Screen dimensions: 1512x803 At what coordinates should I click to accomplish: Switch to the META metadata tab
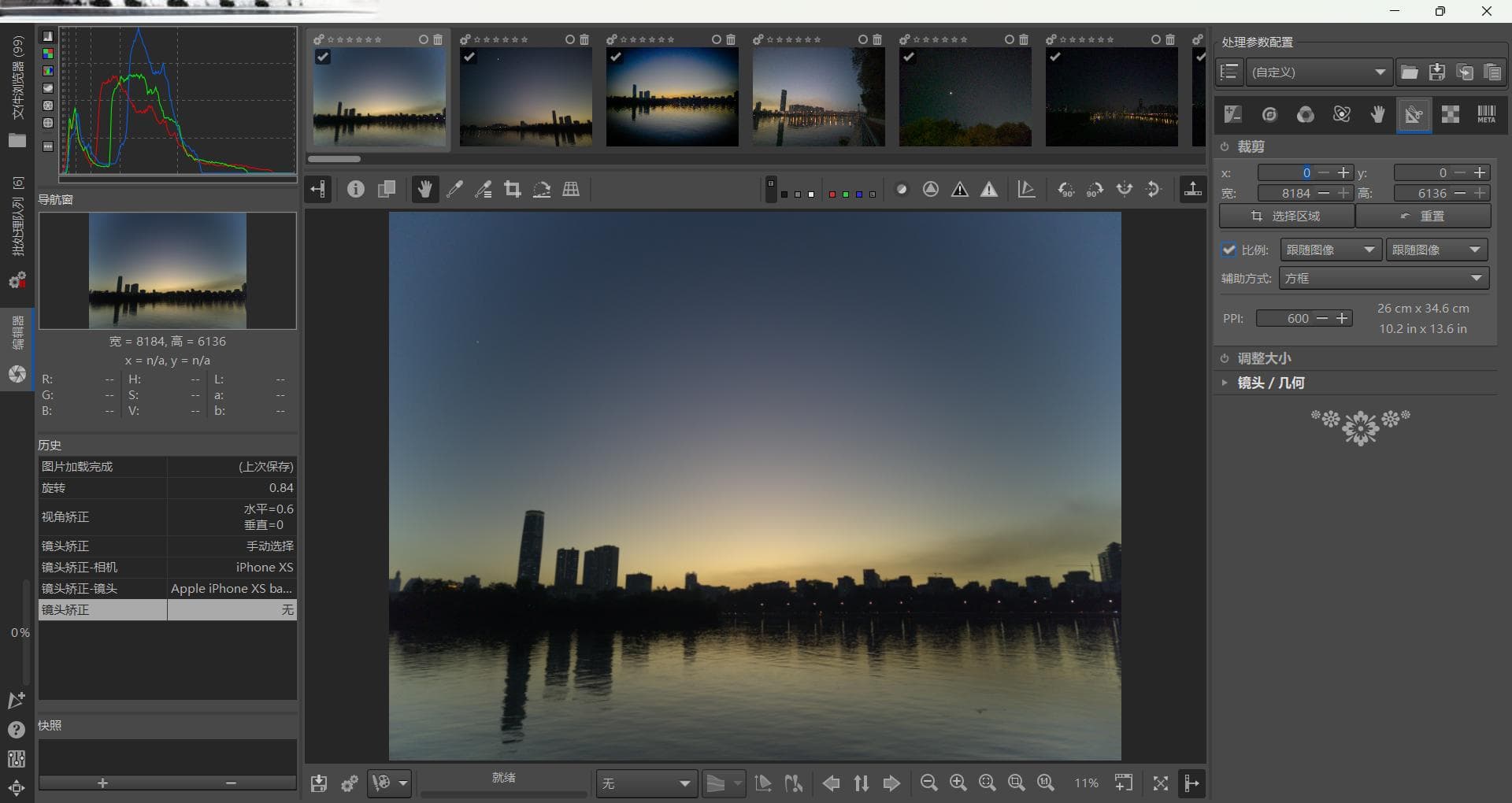1487,115
